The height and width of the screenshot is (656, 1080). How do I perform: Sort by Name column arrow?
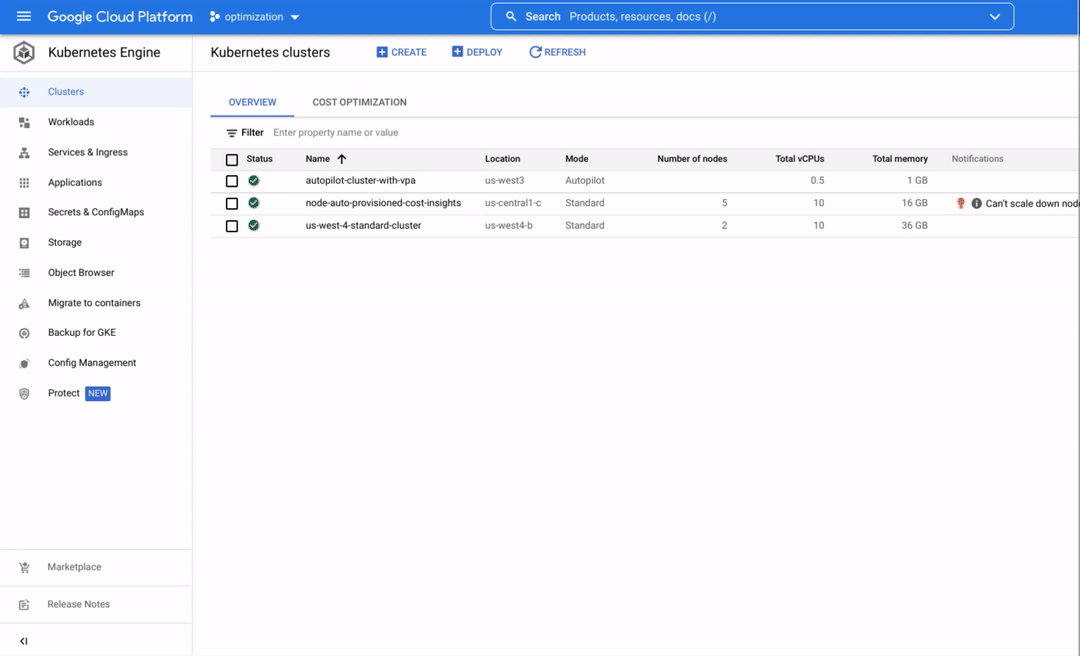(x=342, y=159)
